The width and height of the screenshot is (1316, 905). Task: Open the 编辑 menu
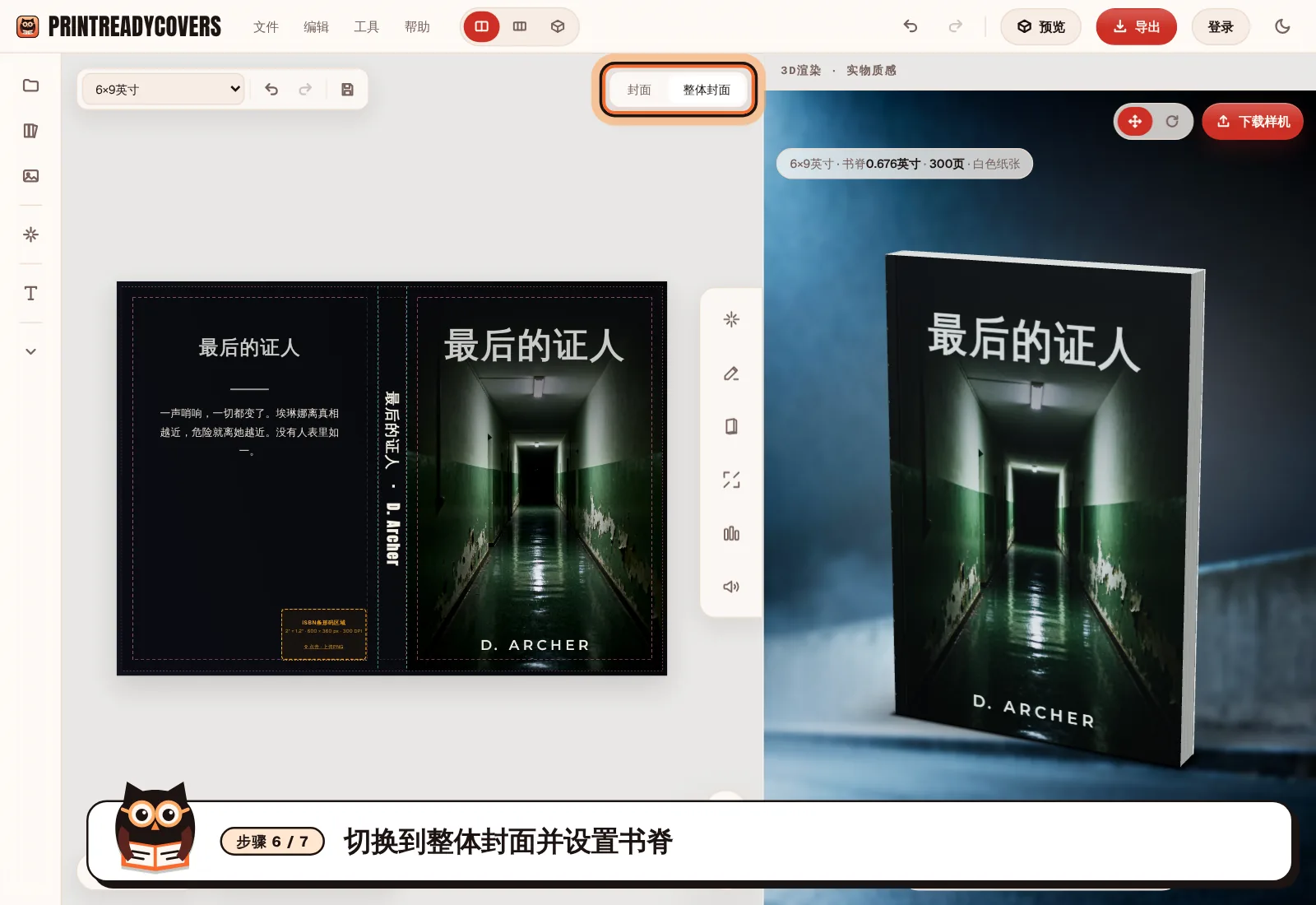(316, 27)
